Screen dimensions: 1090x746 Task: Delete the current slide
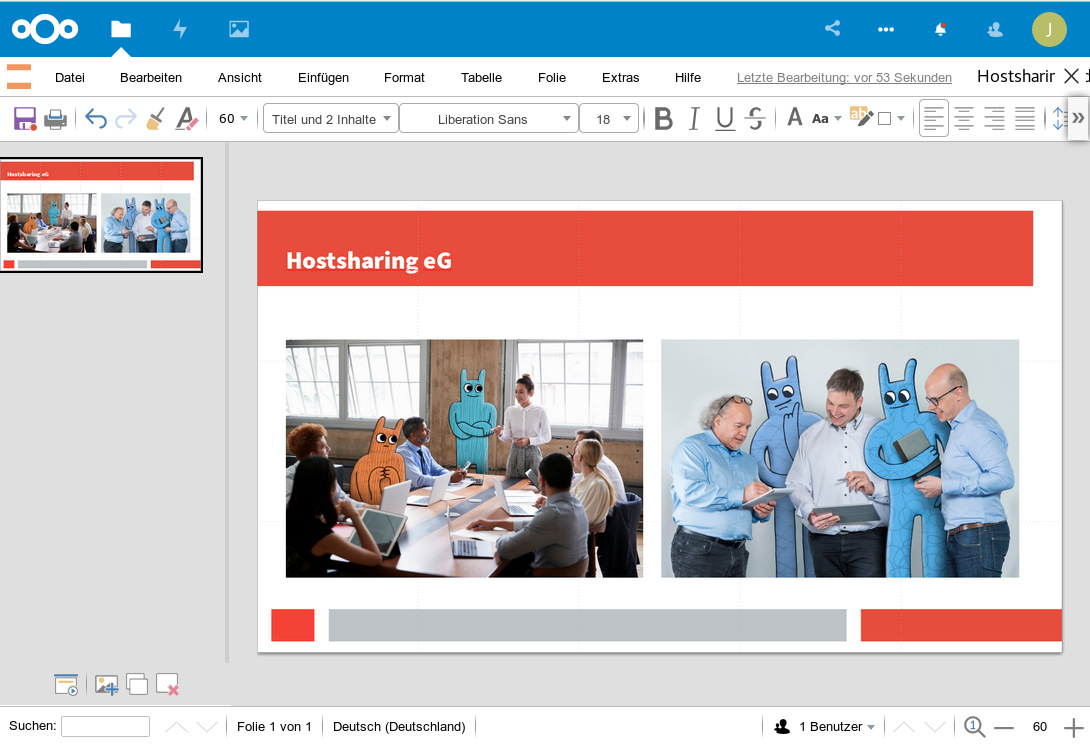point(168,685)
